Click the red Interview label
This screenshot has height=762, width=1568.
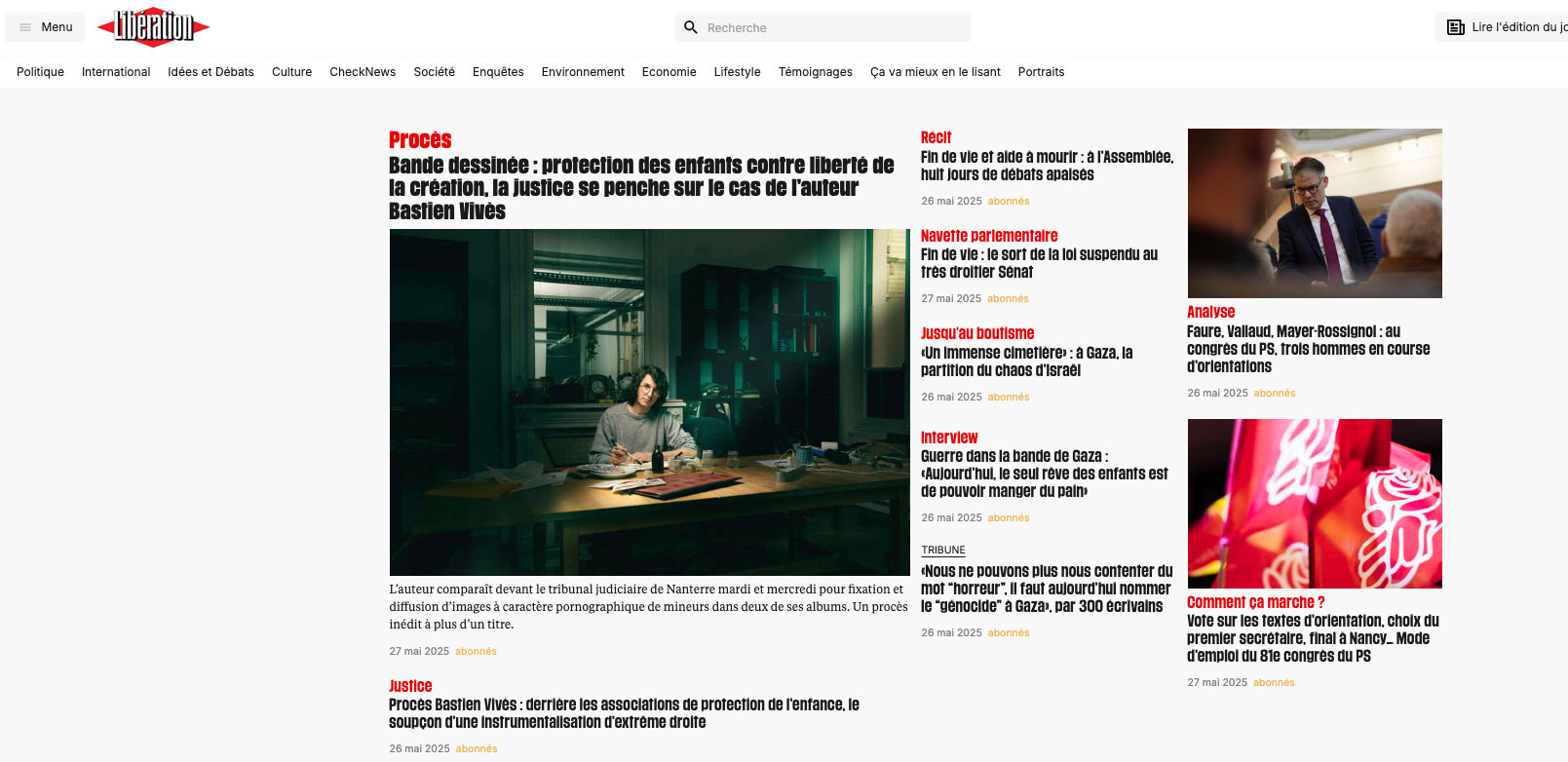[x=949, y=438]
